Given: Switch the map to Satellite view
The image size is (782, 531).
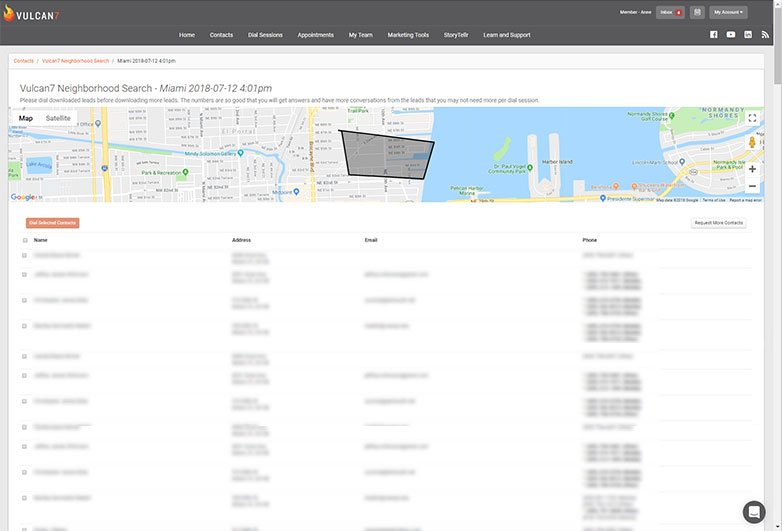Looking at the screenshot, I should coord(58,118).
